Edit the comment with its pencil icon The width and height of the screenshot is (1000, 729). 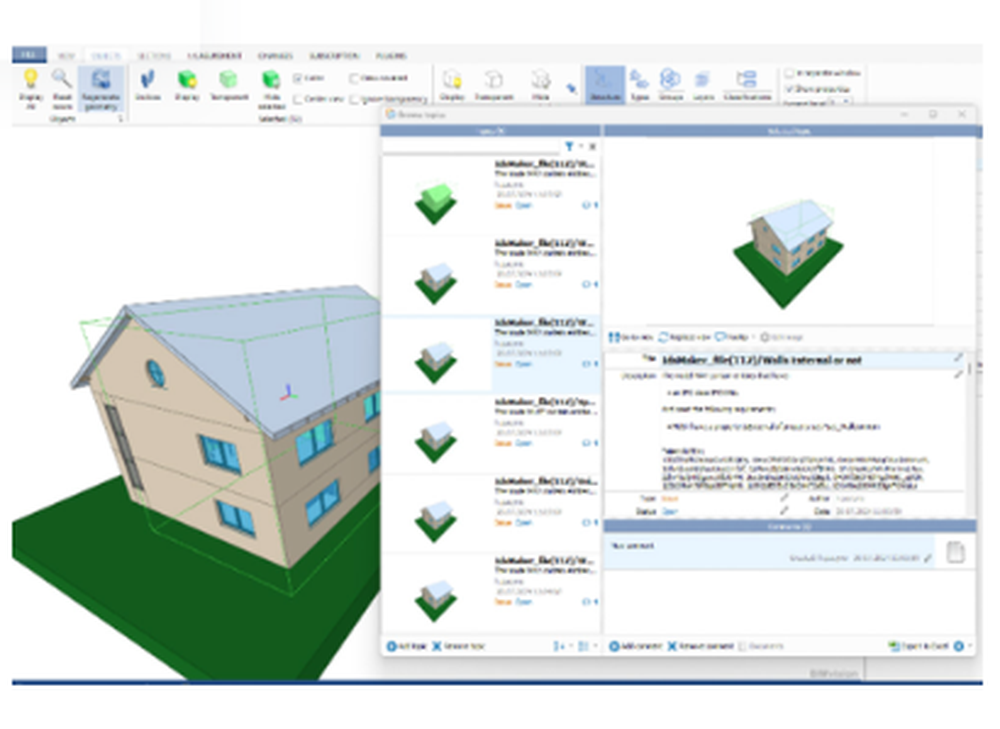(x=928, y=558)
